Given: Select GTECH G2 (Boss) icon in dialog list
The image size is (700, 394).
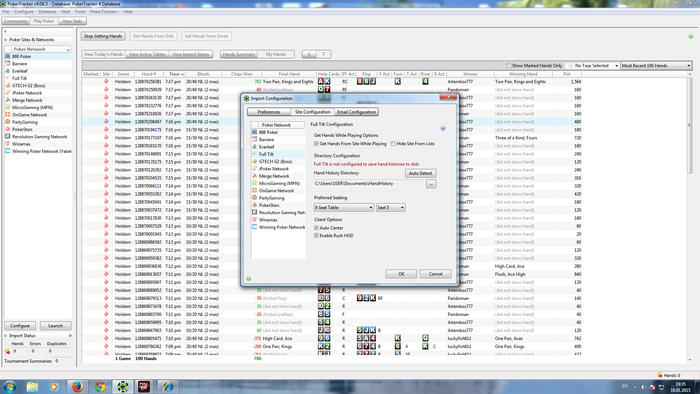Looking at the screenshot, I should (x=254, y=161).
